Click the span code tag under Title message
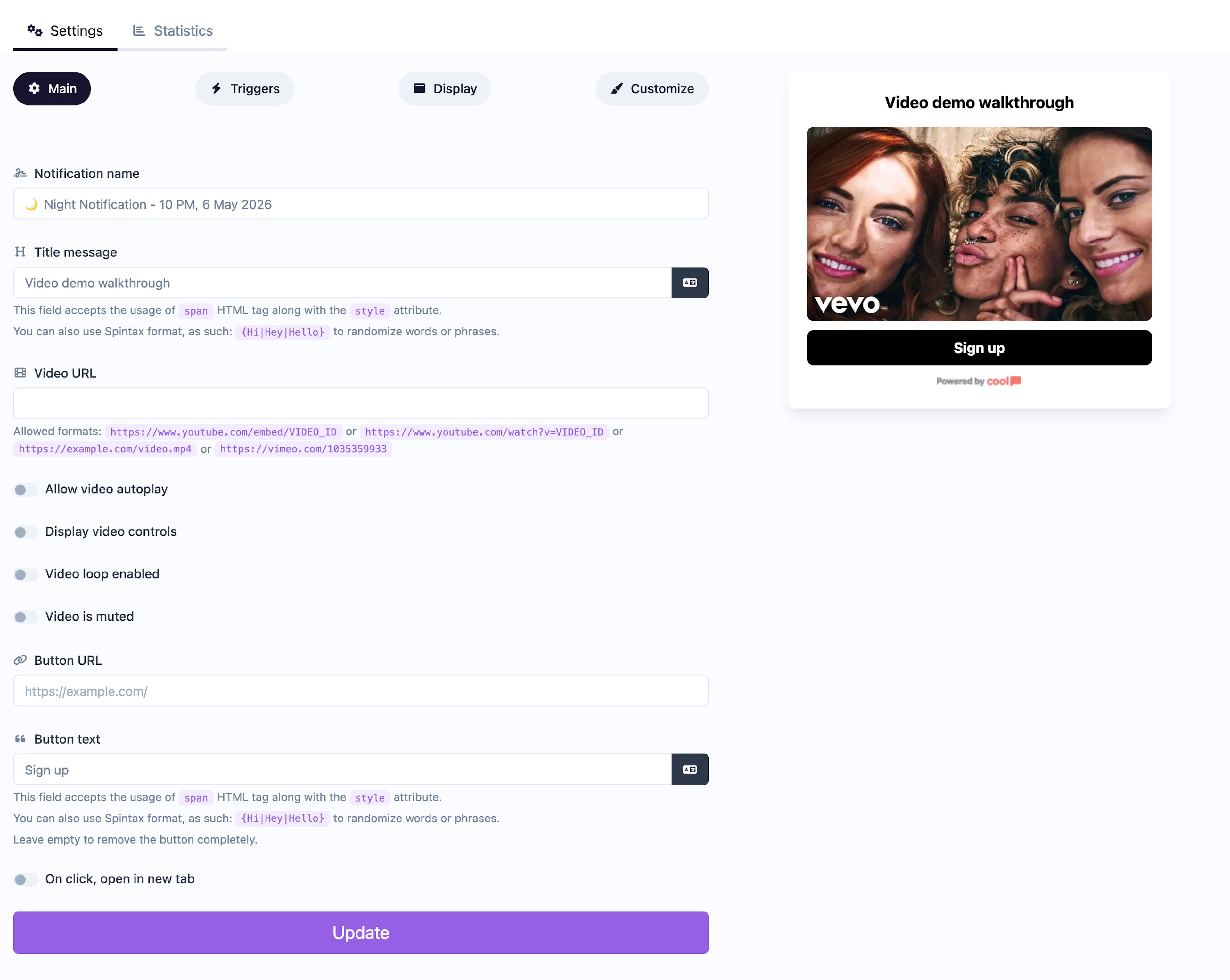The width and height of the screenshot is (1230, 980). coord(196,311)
